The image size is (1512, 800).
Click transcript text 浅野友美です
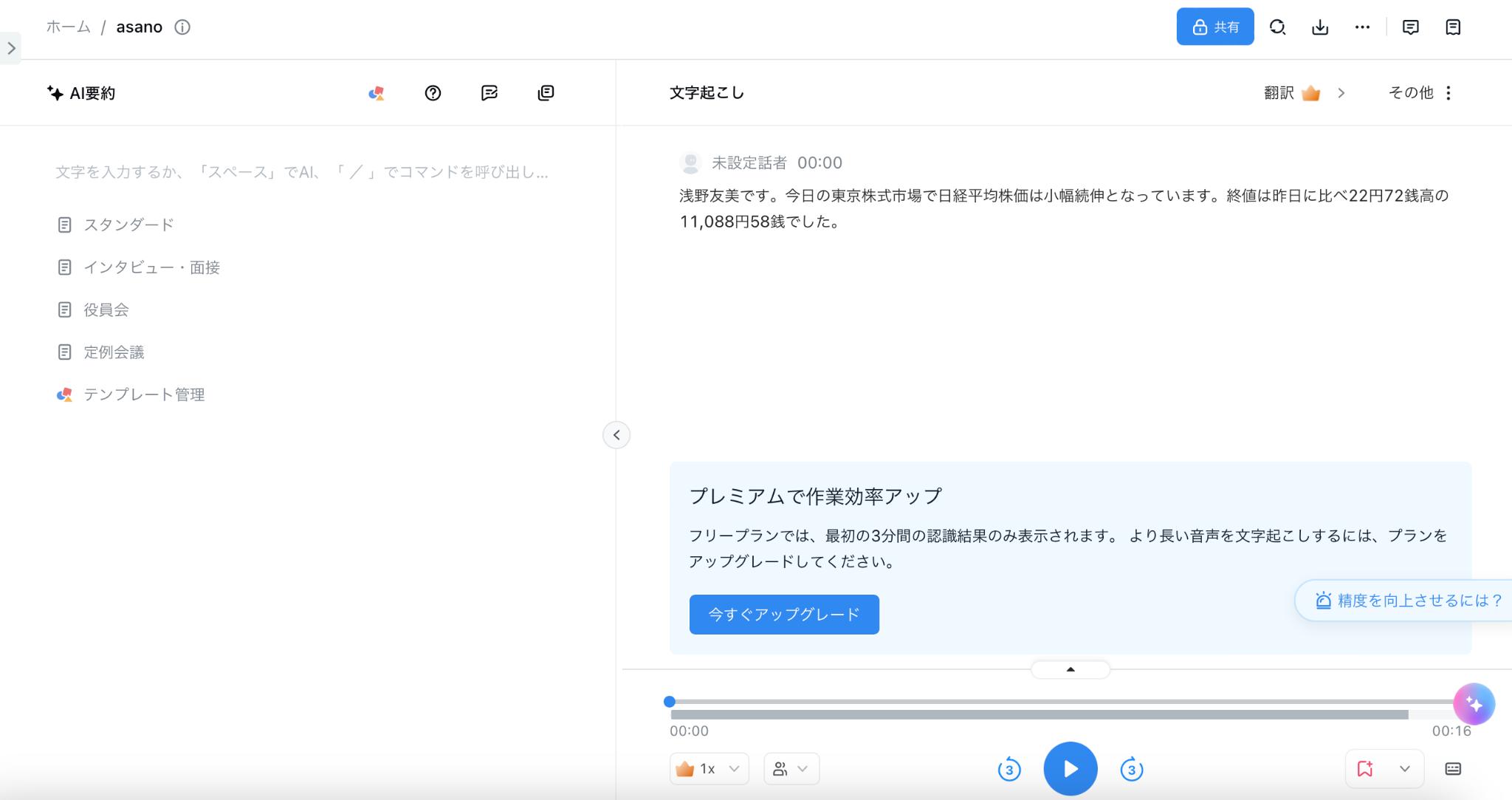[727, 196]
